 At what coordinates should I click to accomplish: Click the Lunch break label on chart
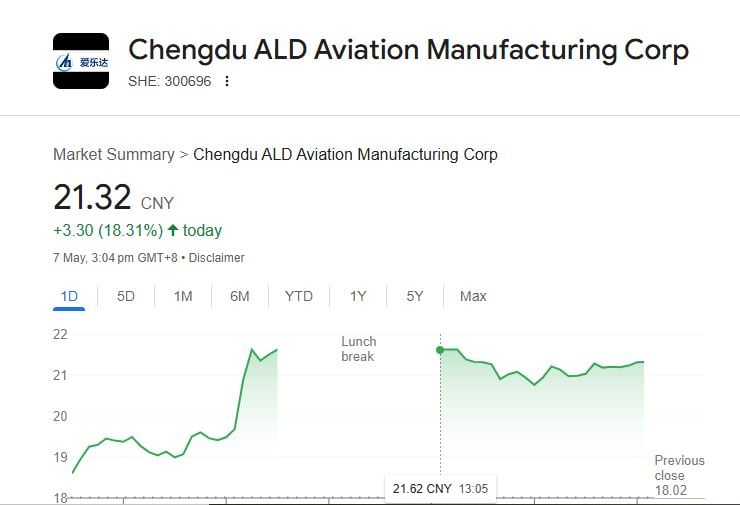tap(359, 349)
